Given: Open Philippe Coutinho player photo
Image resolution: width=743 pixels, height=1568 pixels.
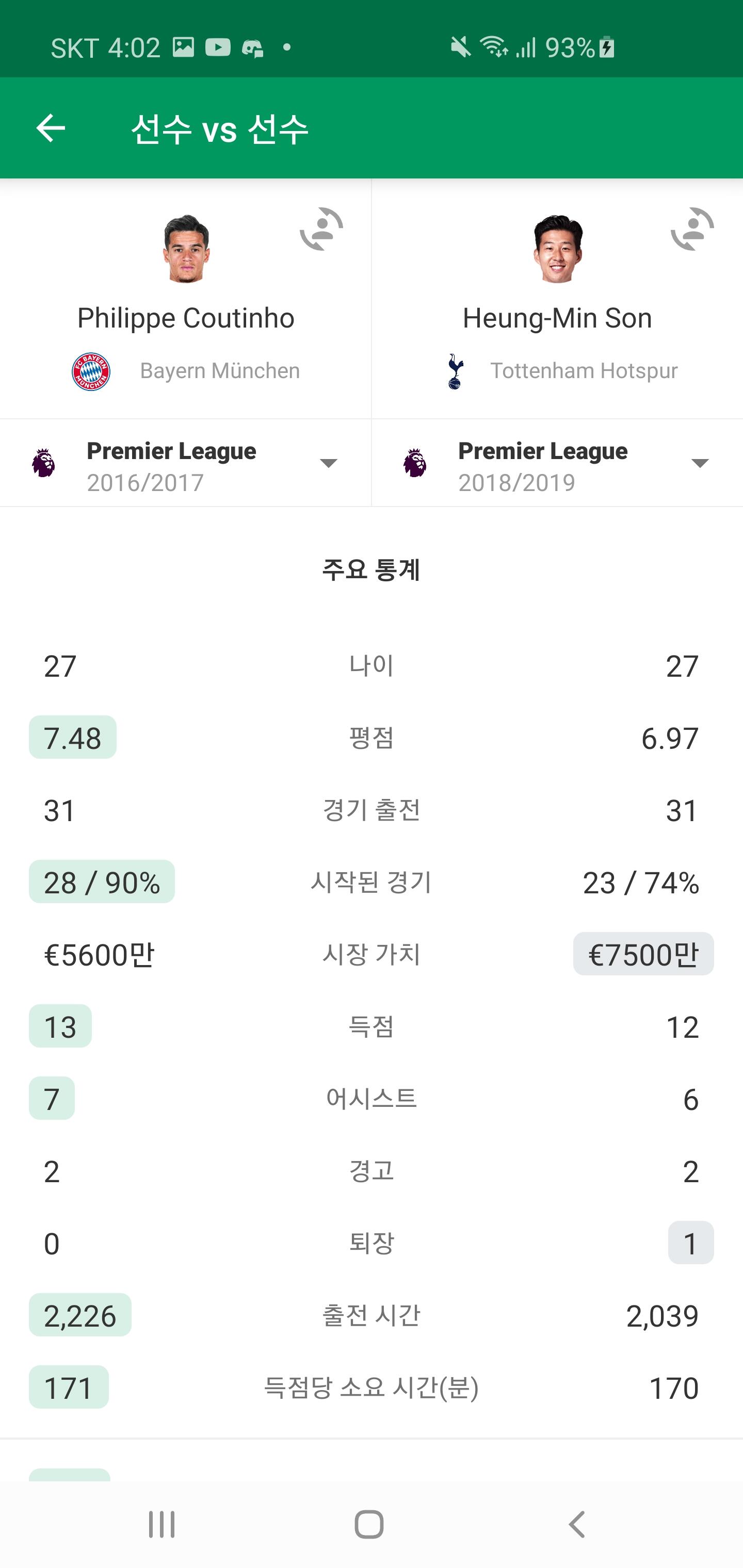Looking at the screenshot, I should [x=186, y=249].
